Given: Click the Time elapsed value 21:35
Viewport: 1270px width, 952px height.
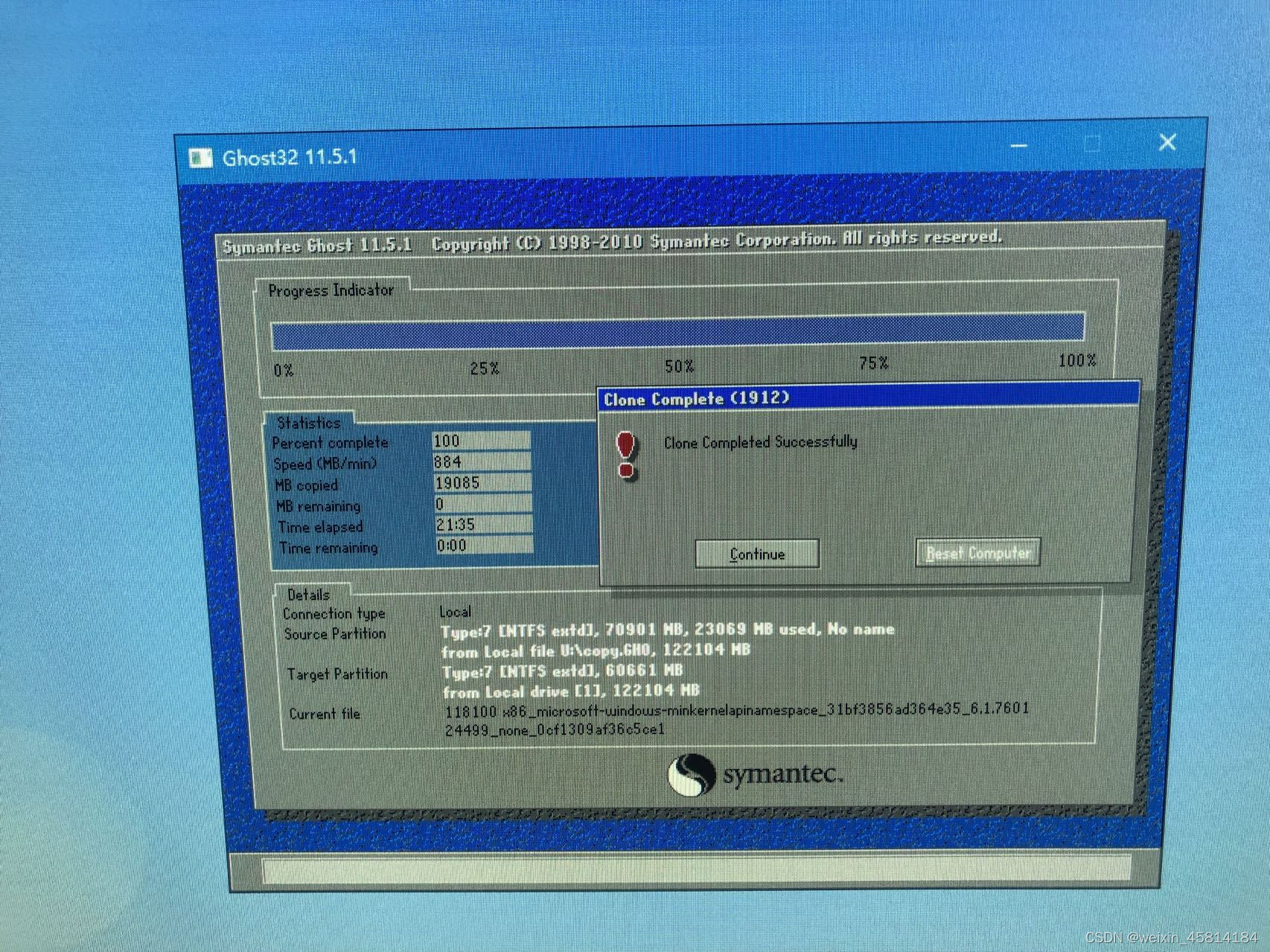Looking at the screenshot, I should [x=484, y=524].
